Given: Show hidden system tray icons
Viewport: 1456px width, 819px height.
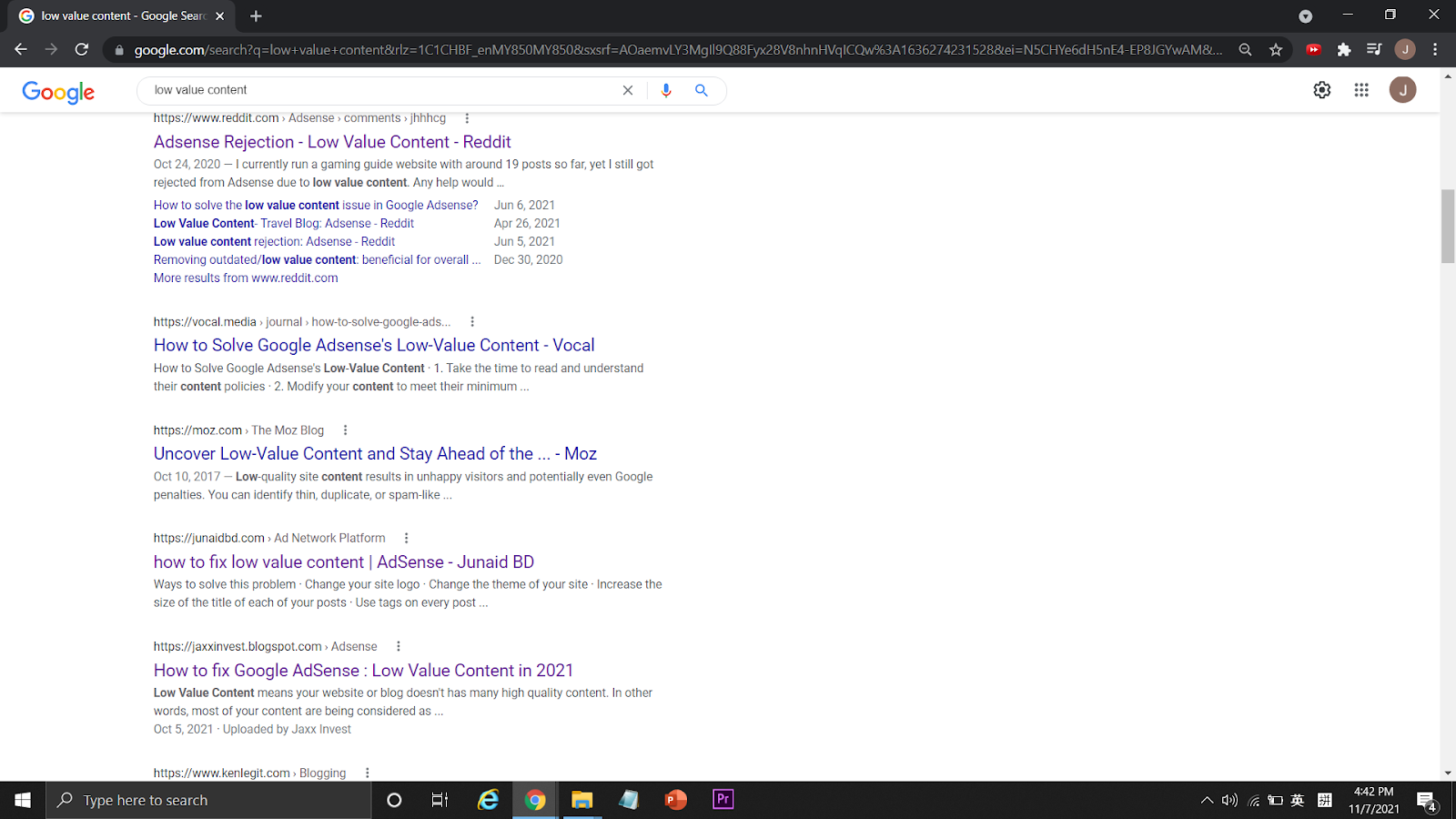Looking at the screenshot, I should point(1207,801).
